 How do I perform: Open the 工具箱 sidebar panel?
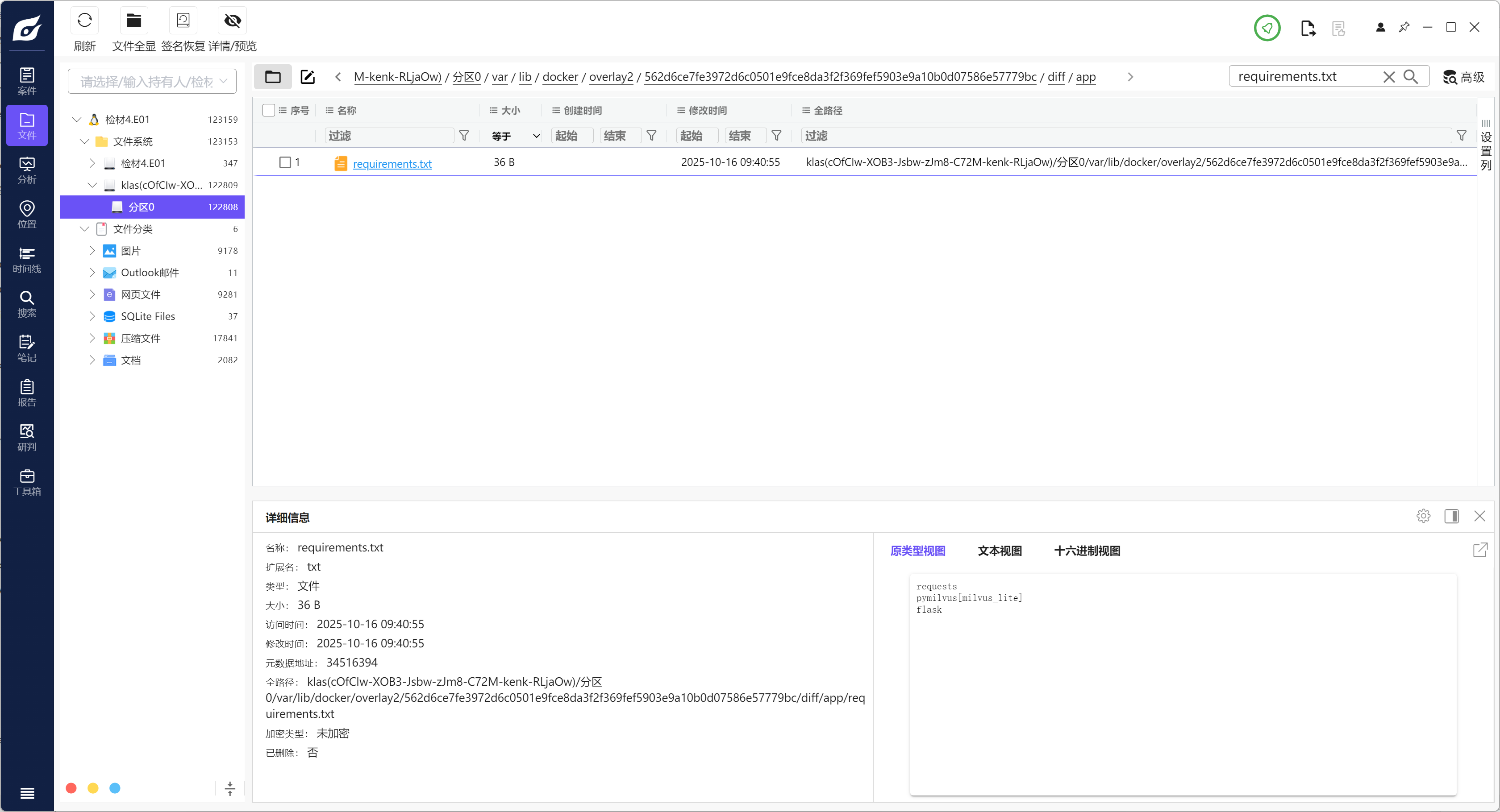(27, 483)
